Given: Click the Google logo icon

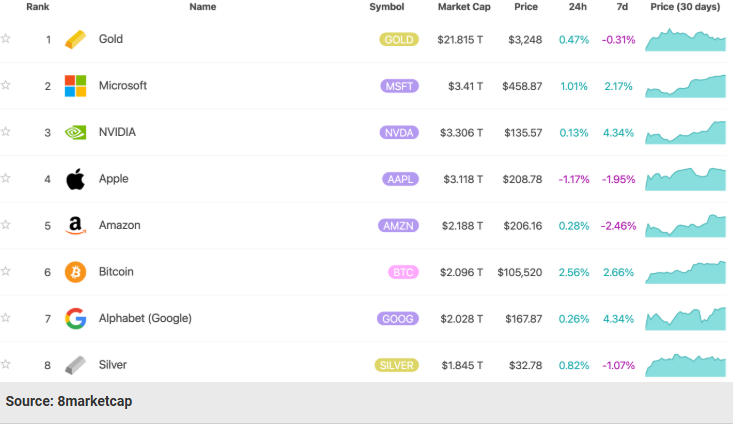Looking at the screenshot, I should [x=75, y=319].
